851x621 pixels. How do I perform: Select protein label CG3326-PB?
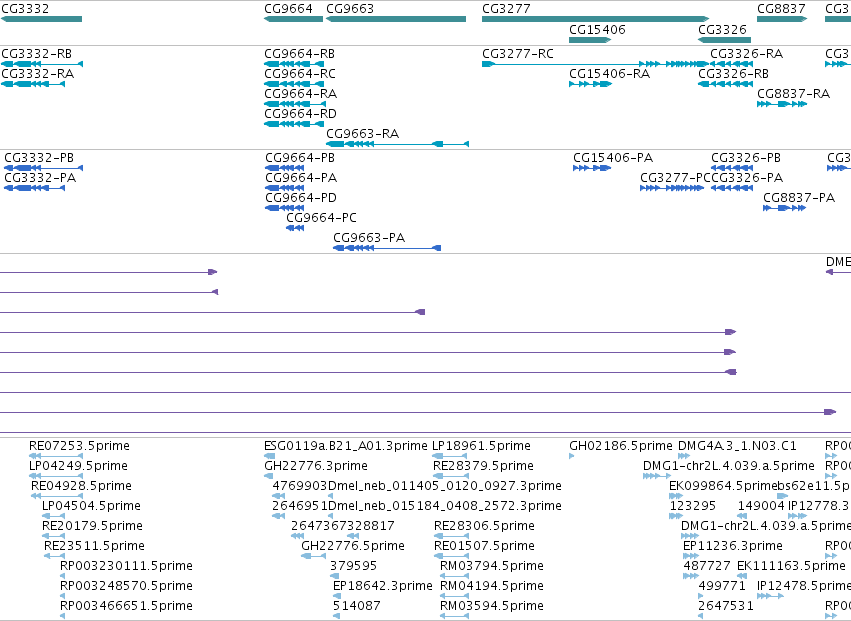[746, 158]
